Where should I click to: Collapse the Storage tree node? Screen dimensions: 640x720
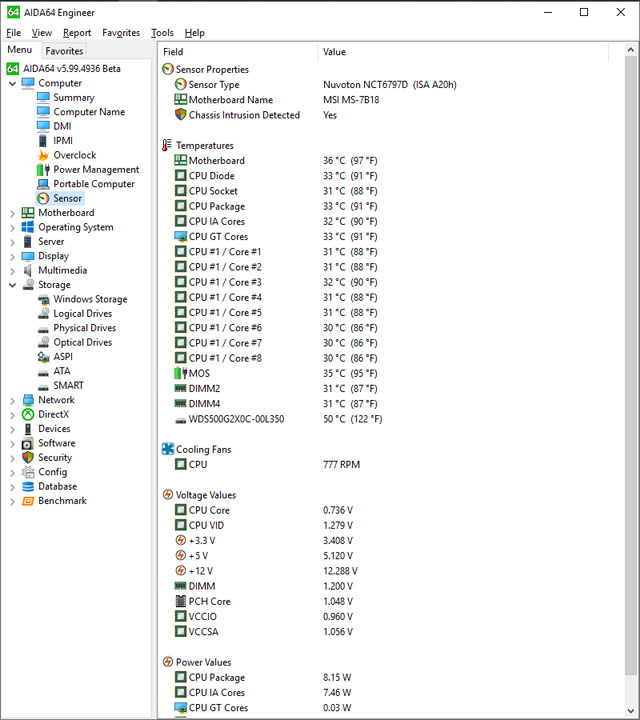(12, 285)
